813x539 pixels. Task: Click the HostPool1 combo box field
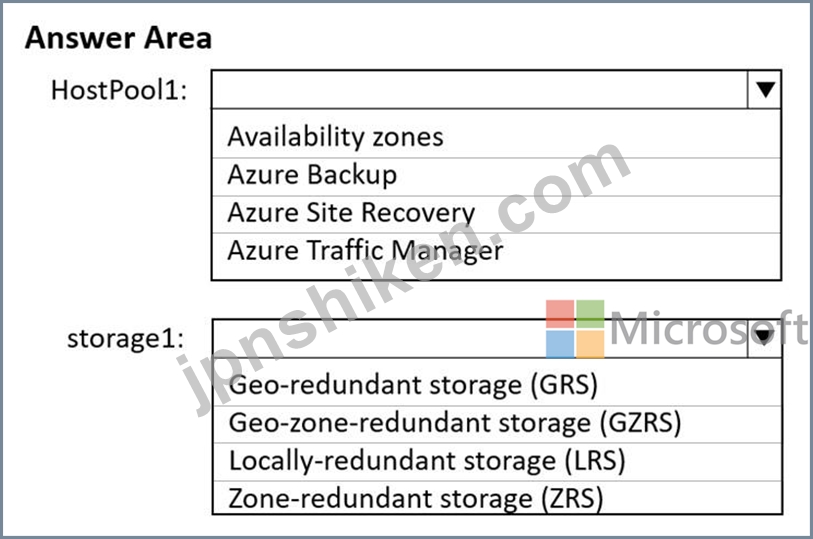(x=480, y=90)
